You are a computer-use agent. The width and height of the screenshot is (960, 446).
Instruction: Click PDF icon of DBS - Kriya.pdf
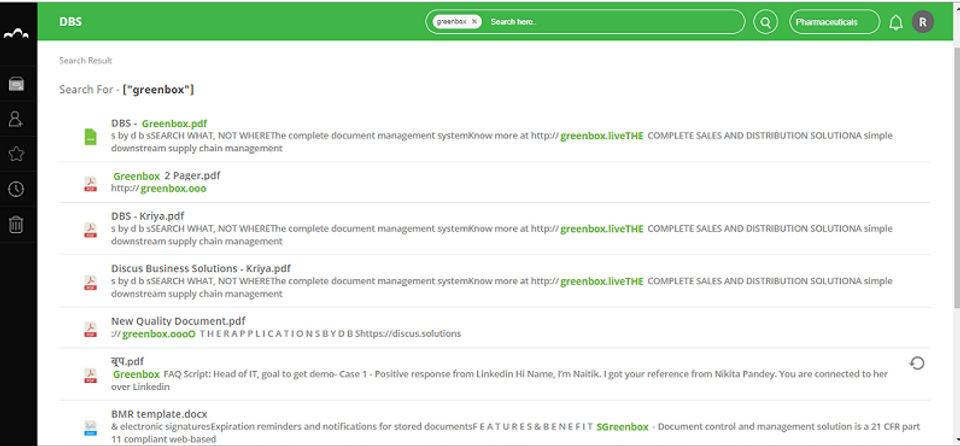coord(91,230)
